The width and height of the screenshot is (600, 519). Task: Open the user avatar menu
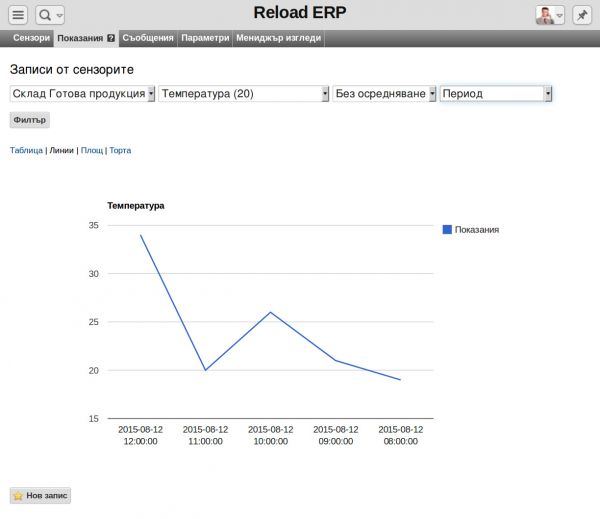tap(550, 15)
